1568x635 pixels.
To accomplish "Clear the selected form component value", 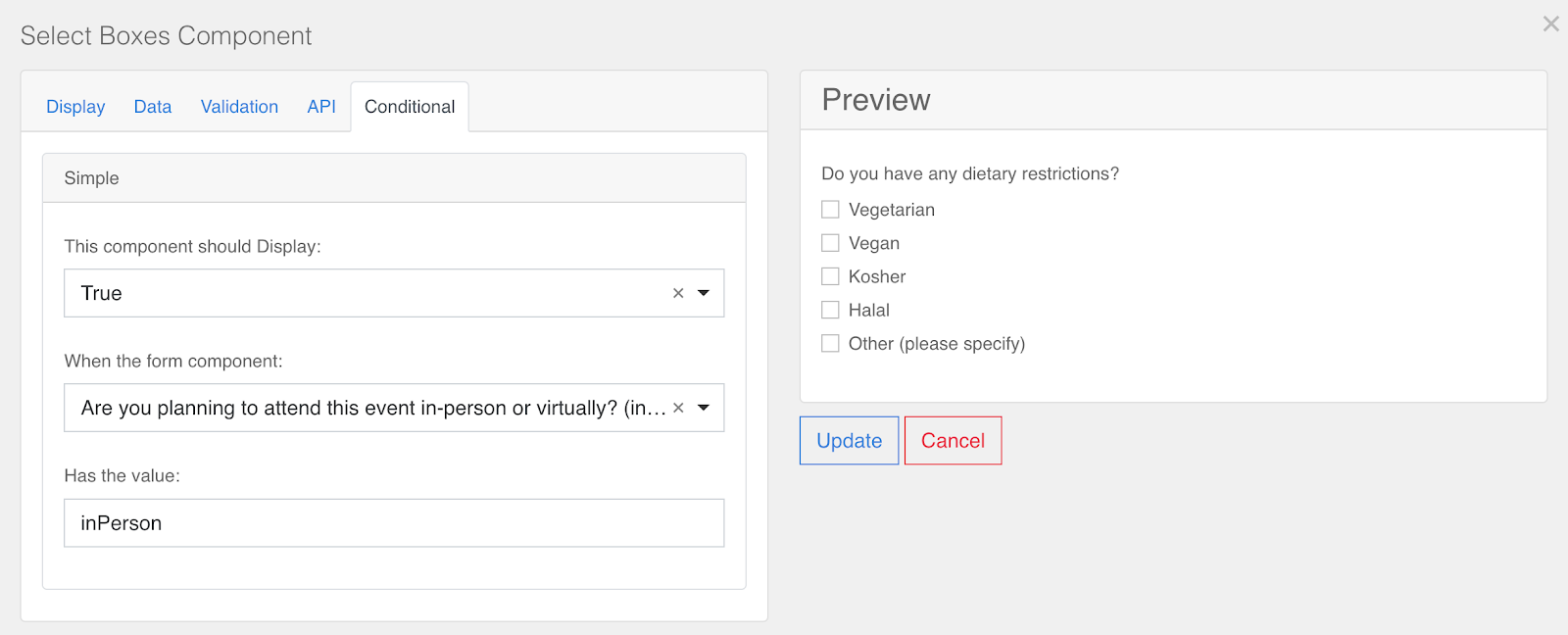I will pyautogui.click(x=678, y=408).
